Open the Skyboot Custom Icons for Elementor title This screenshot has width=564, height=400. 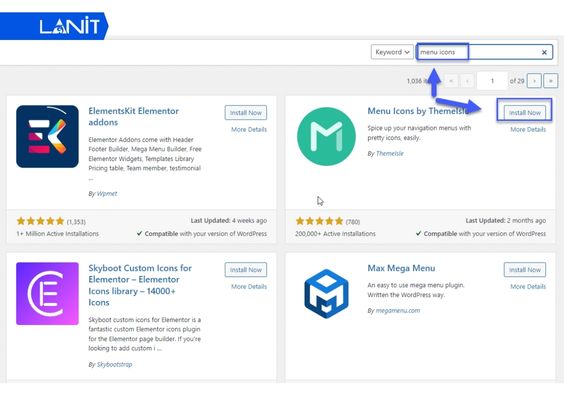click(140, 285)
